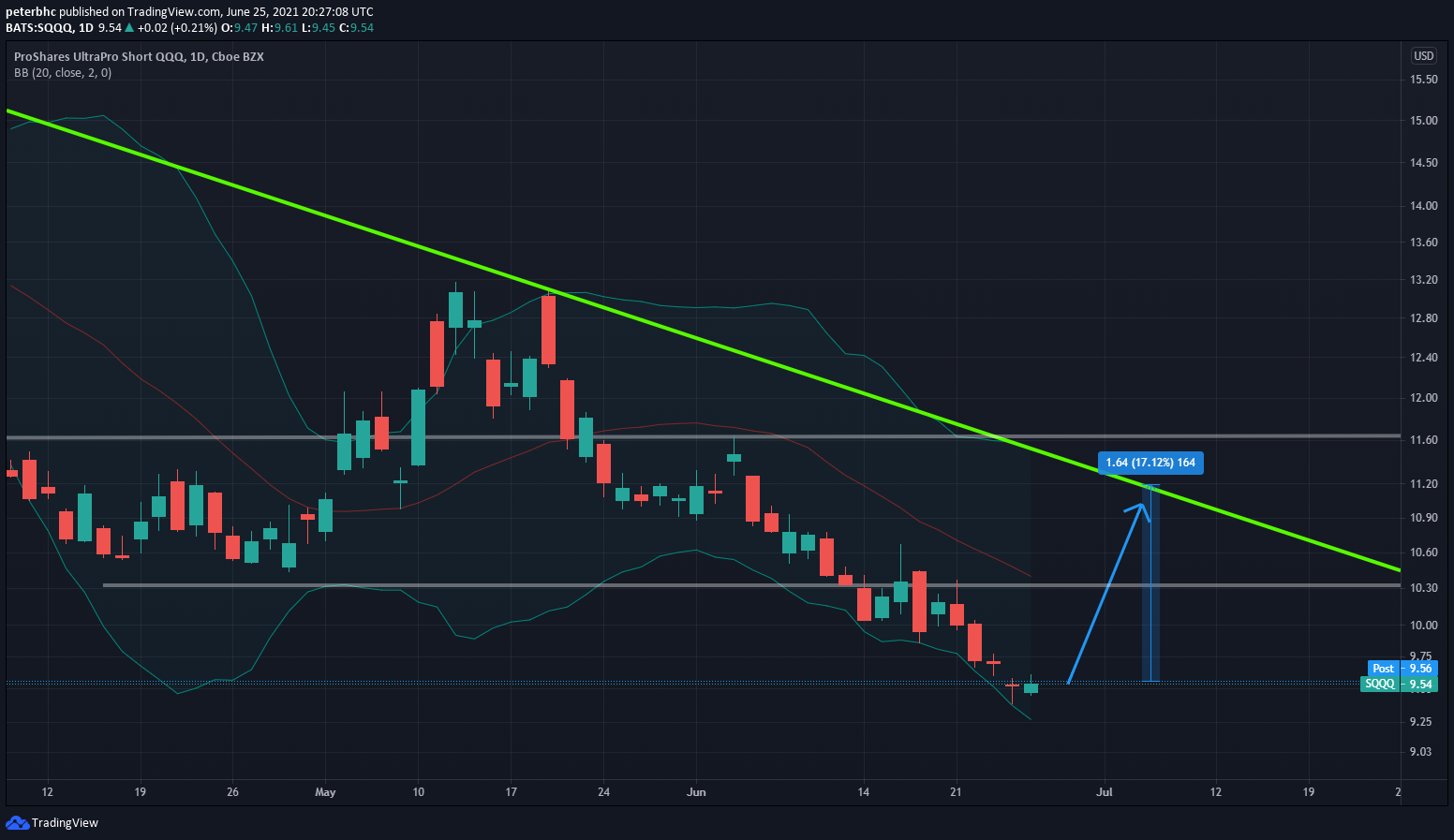Image resolution: width=1454 pixels, height=840 pixels.
Task: Click the C:9.54 close value in the header
Action: click(356, 28)
